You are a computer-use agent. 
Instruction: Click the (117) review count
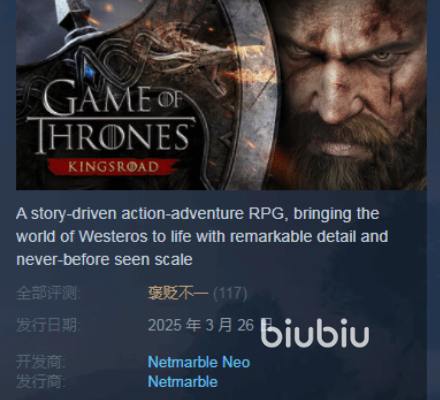[230, 293]
